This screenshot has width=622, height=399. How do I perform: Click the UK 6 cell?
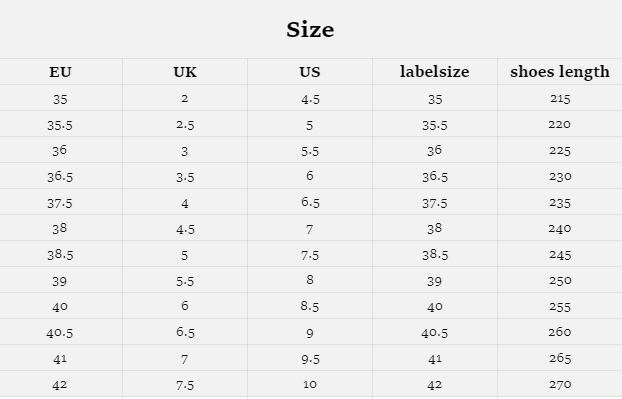(184, 306)
